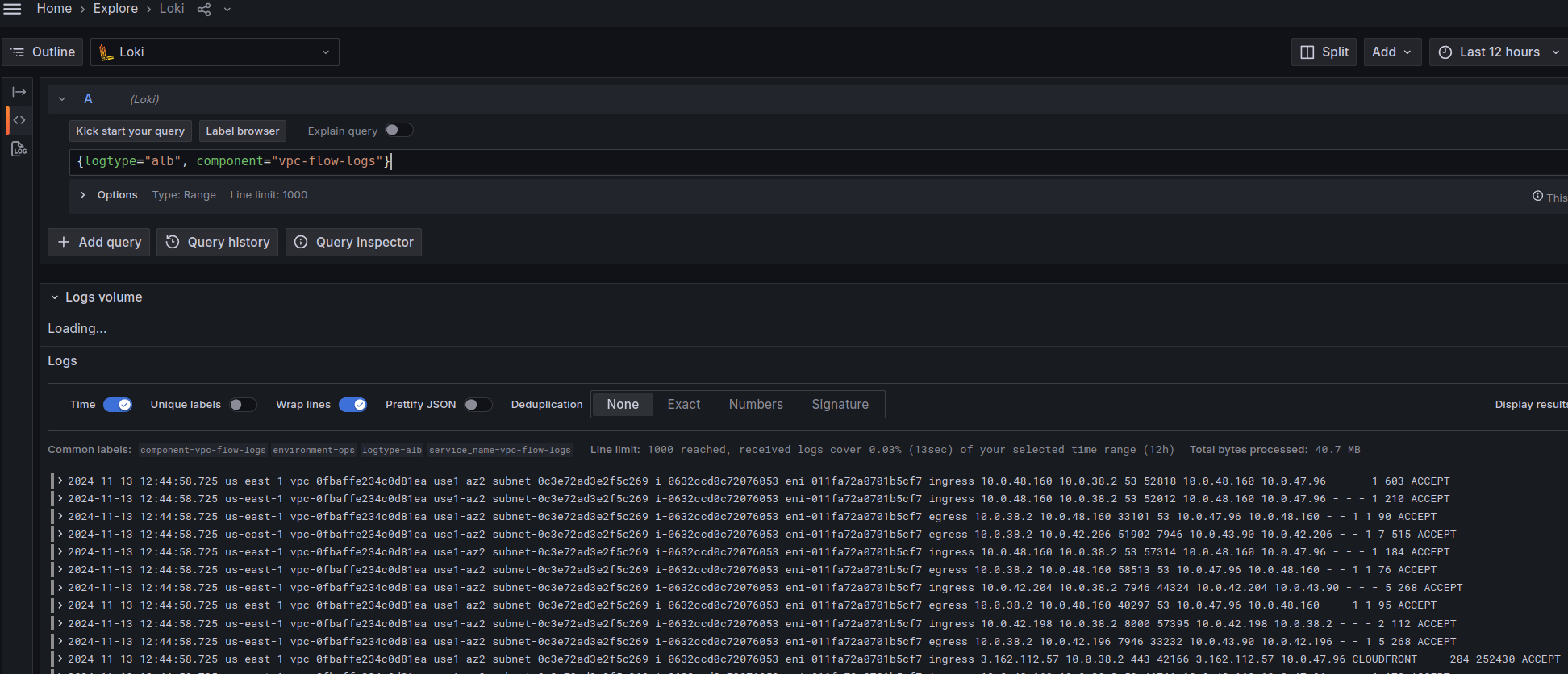Click the info icon in Query inspector button
Screen dimensions: 1568x674
coord(301,242)
